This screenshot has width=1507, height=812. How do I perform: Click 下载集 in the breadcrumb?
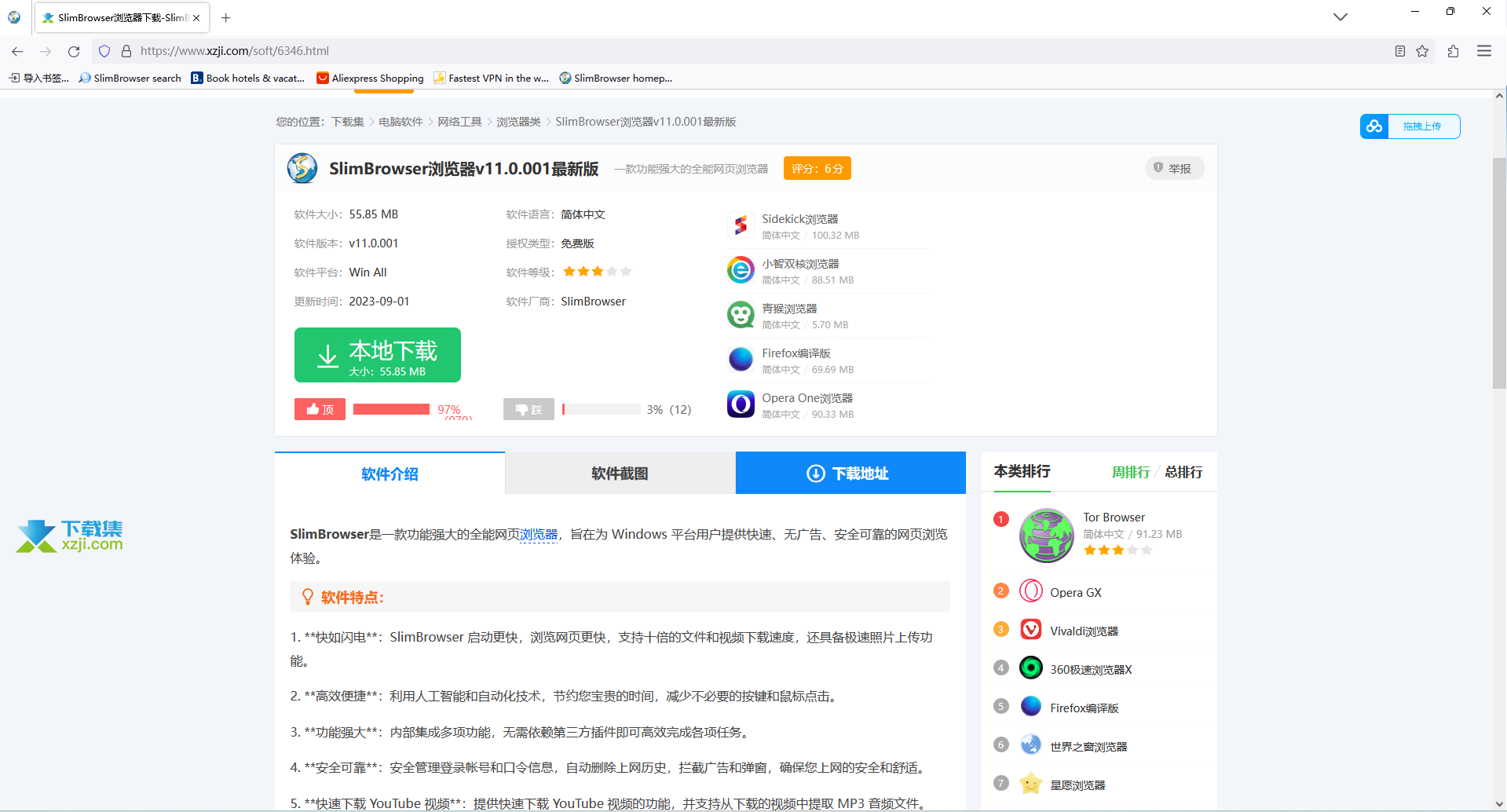(x=347, y=122)
